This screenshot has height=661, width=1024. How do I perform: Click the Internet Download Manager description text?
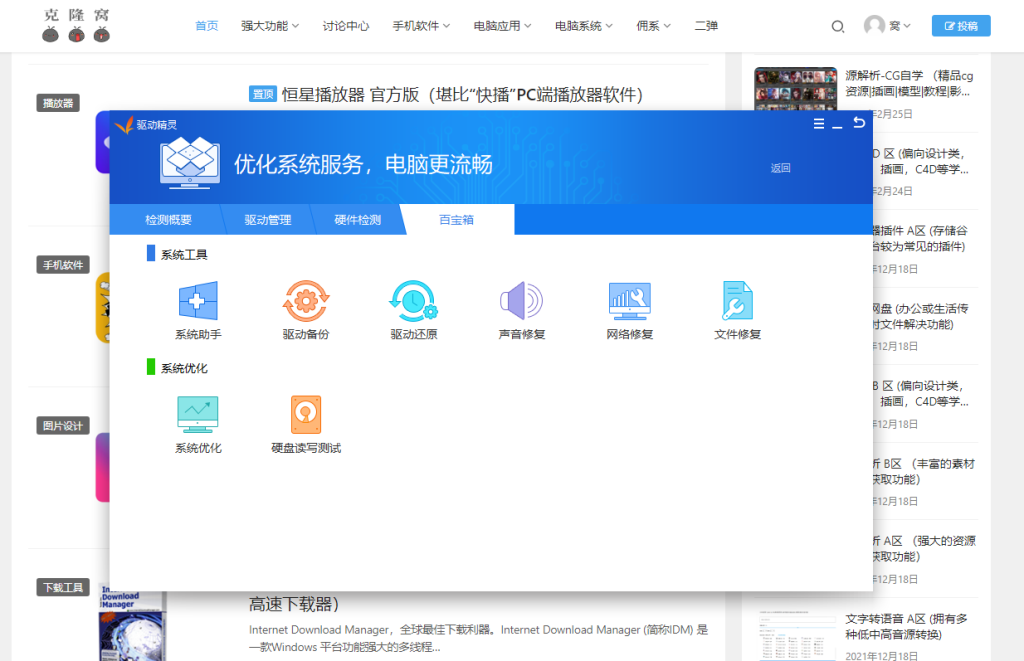(x=478, y=638)
